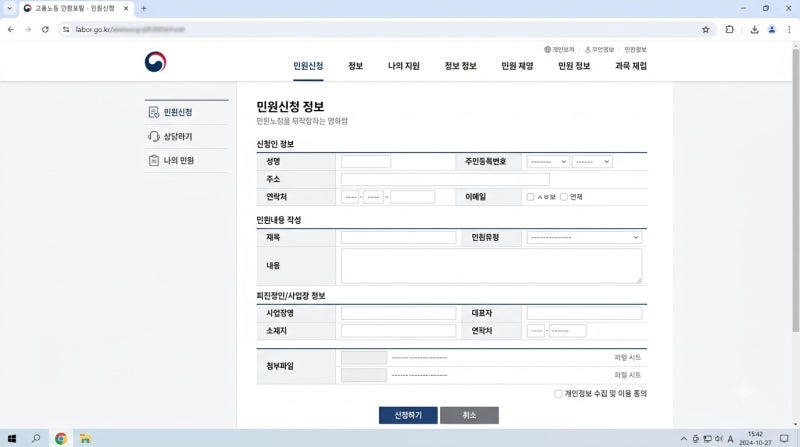Open File Explorer from the taskbar

pyautogui.click(x=85, y=438)
